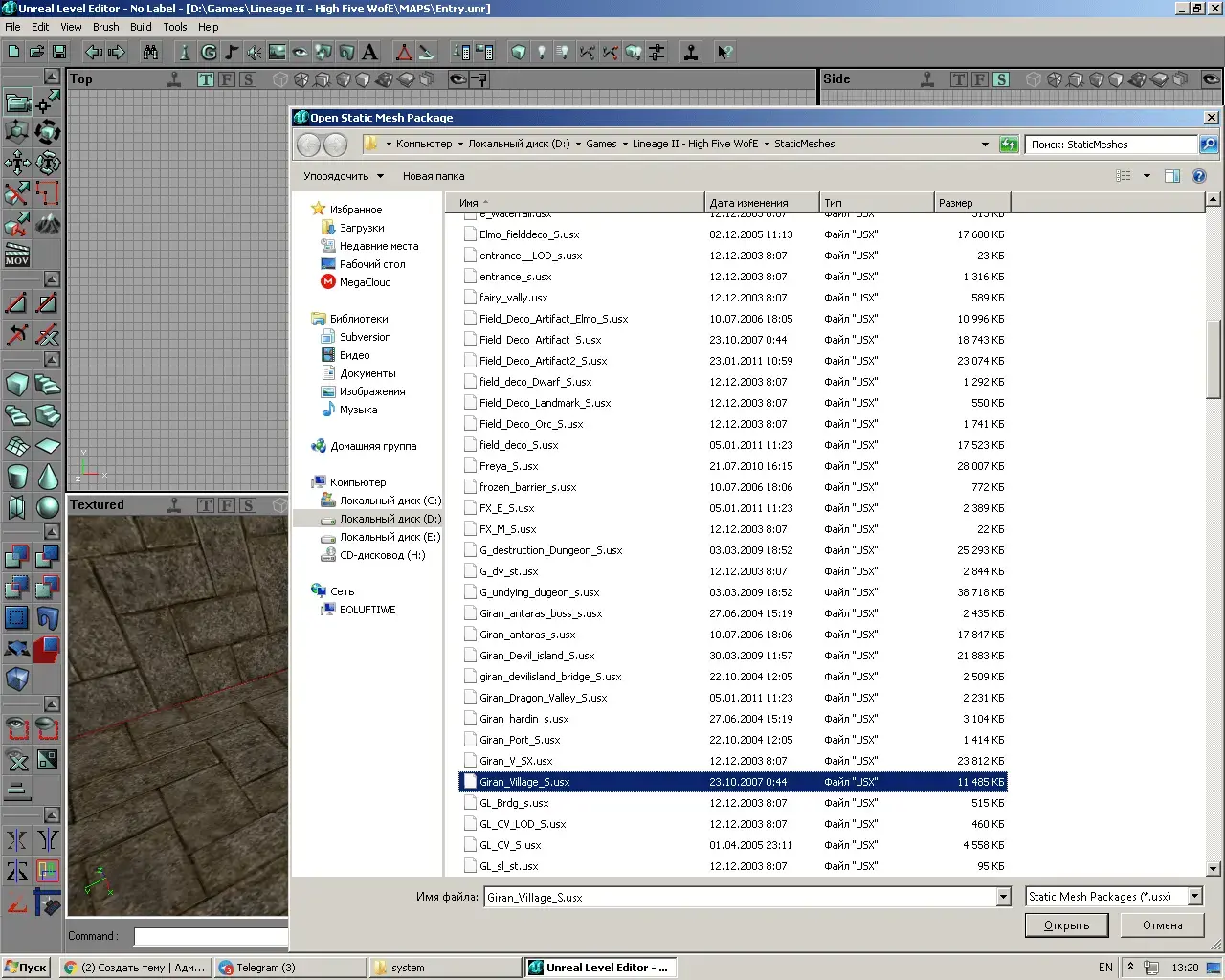The height and width of the screenshot is (980, 1225).
Task: Open the Tools menu
Action: coord(175,27)
